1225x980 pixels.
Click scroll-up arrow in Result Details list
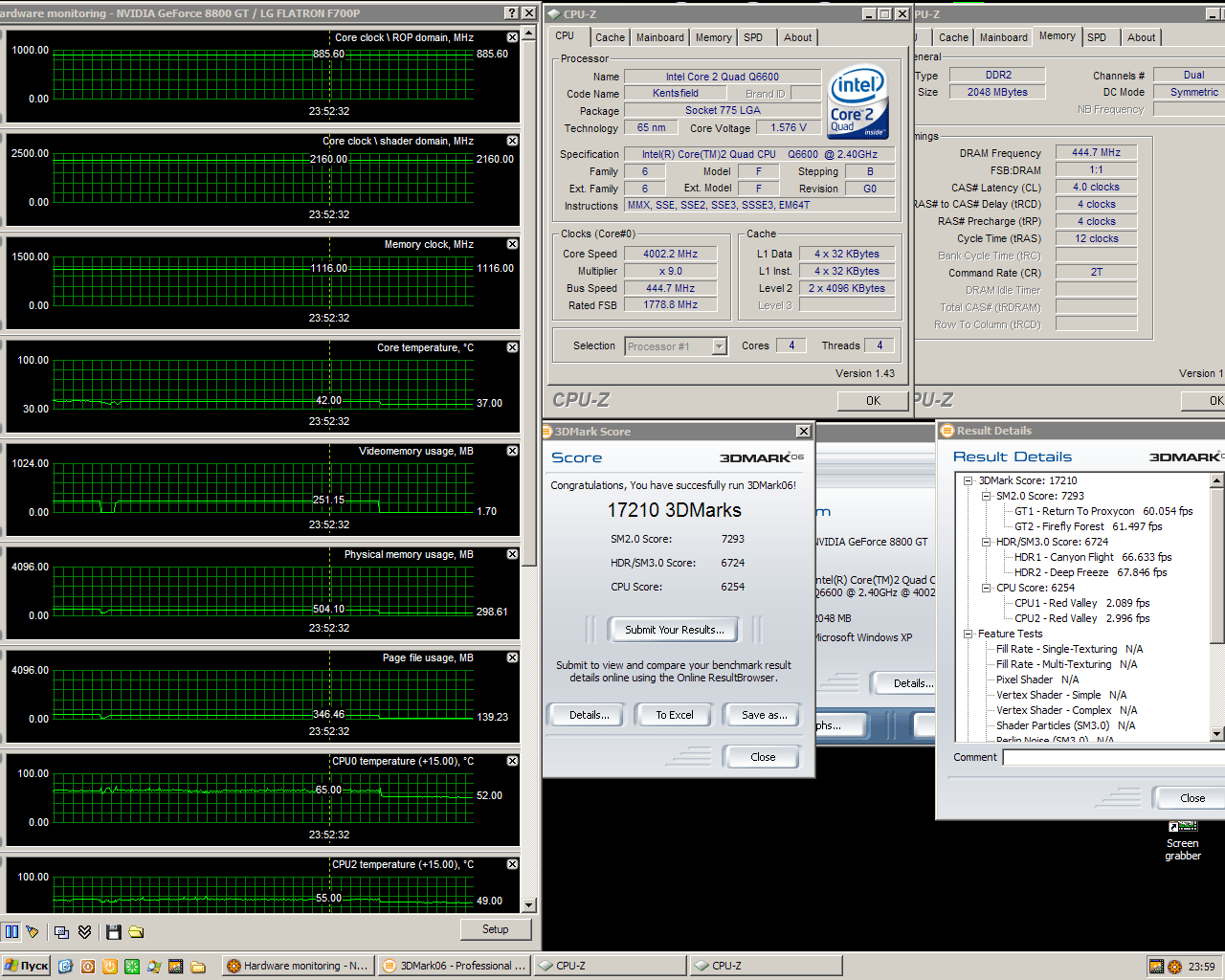click(1217, 480)
